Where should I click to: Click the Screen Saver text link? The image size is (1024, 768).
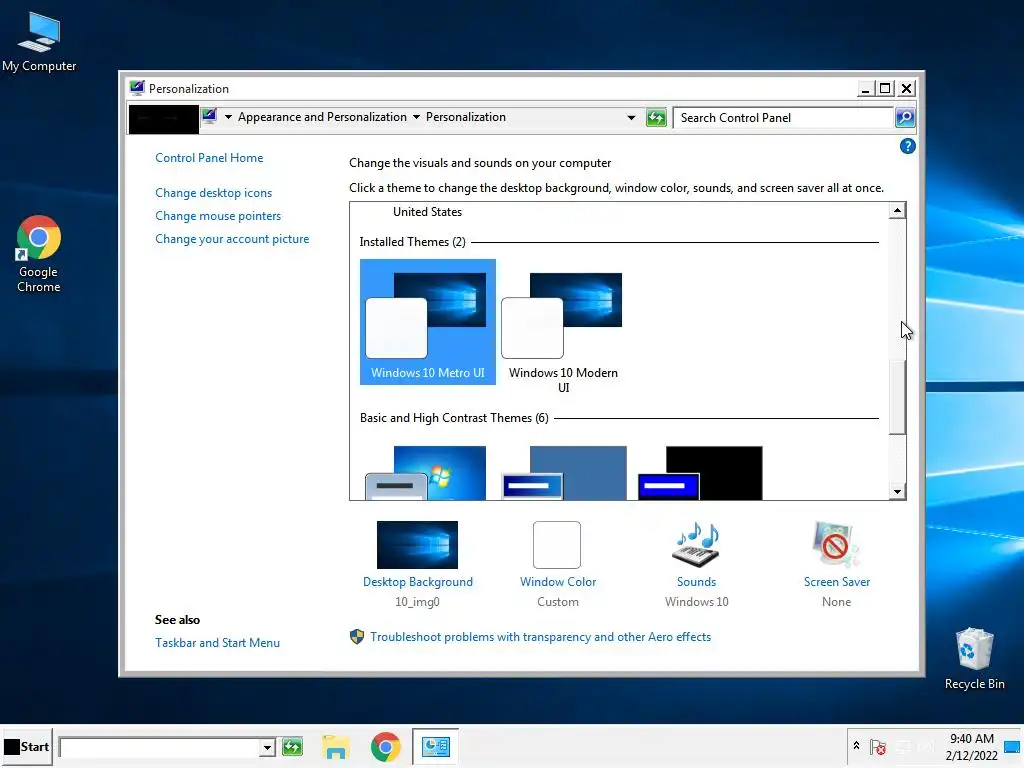click(x=837, y=582)
